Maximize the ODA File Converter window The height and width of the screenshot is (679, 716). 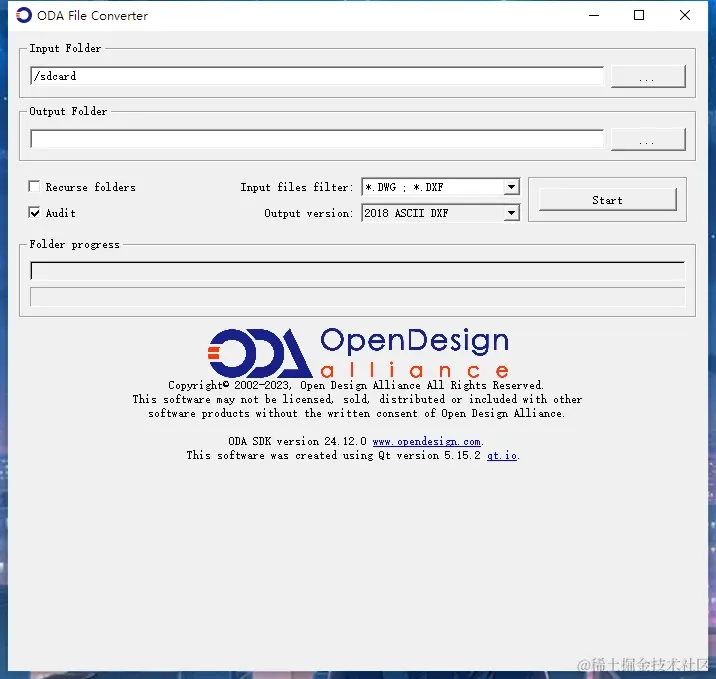(x=639, y=16)
